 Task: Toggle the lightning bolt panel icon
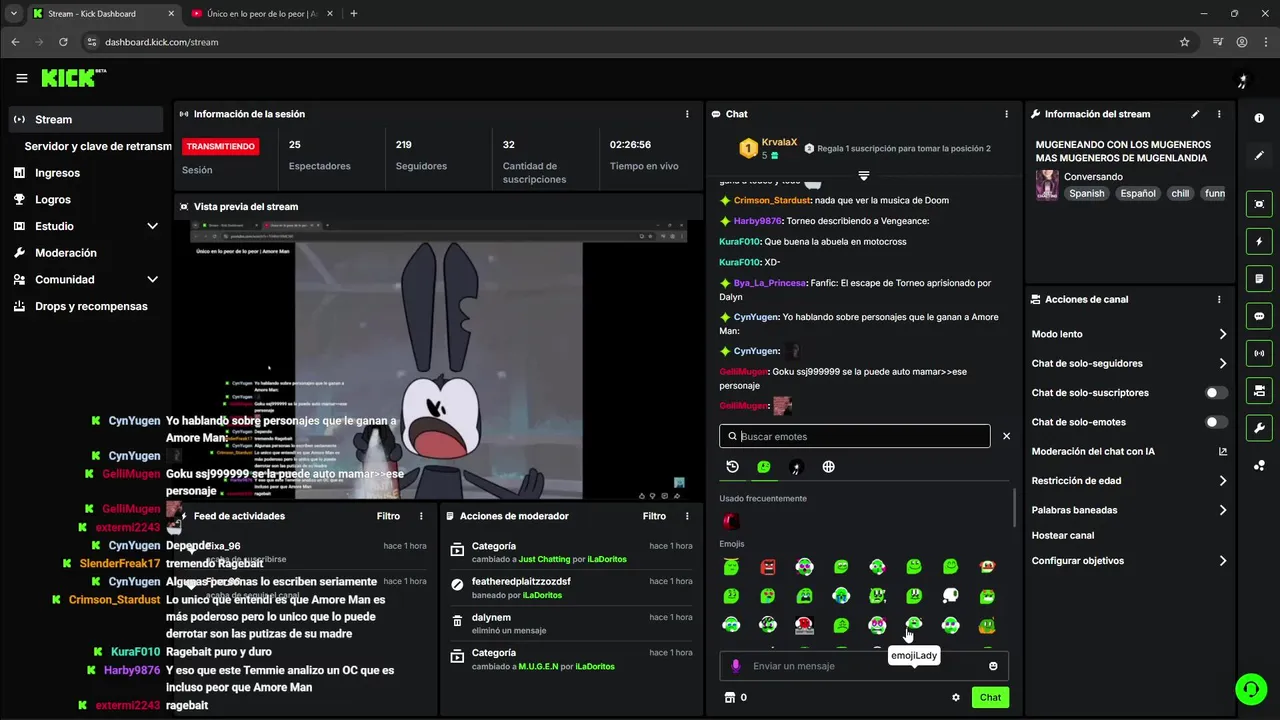(x=1259, y=241)
